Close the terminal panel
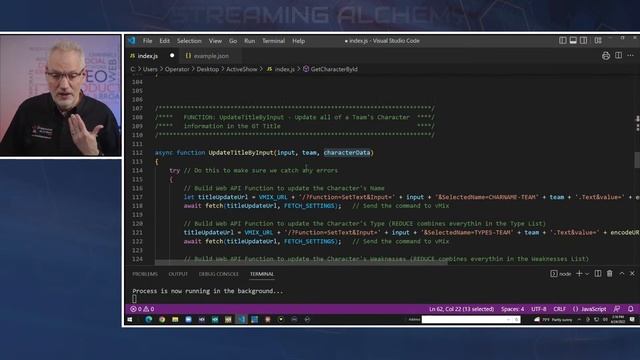This screenshot has height=360, width=640. [632, 273]
